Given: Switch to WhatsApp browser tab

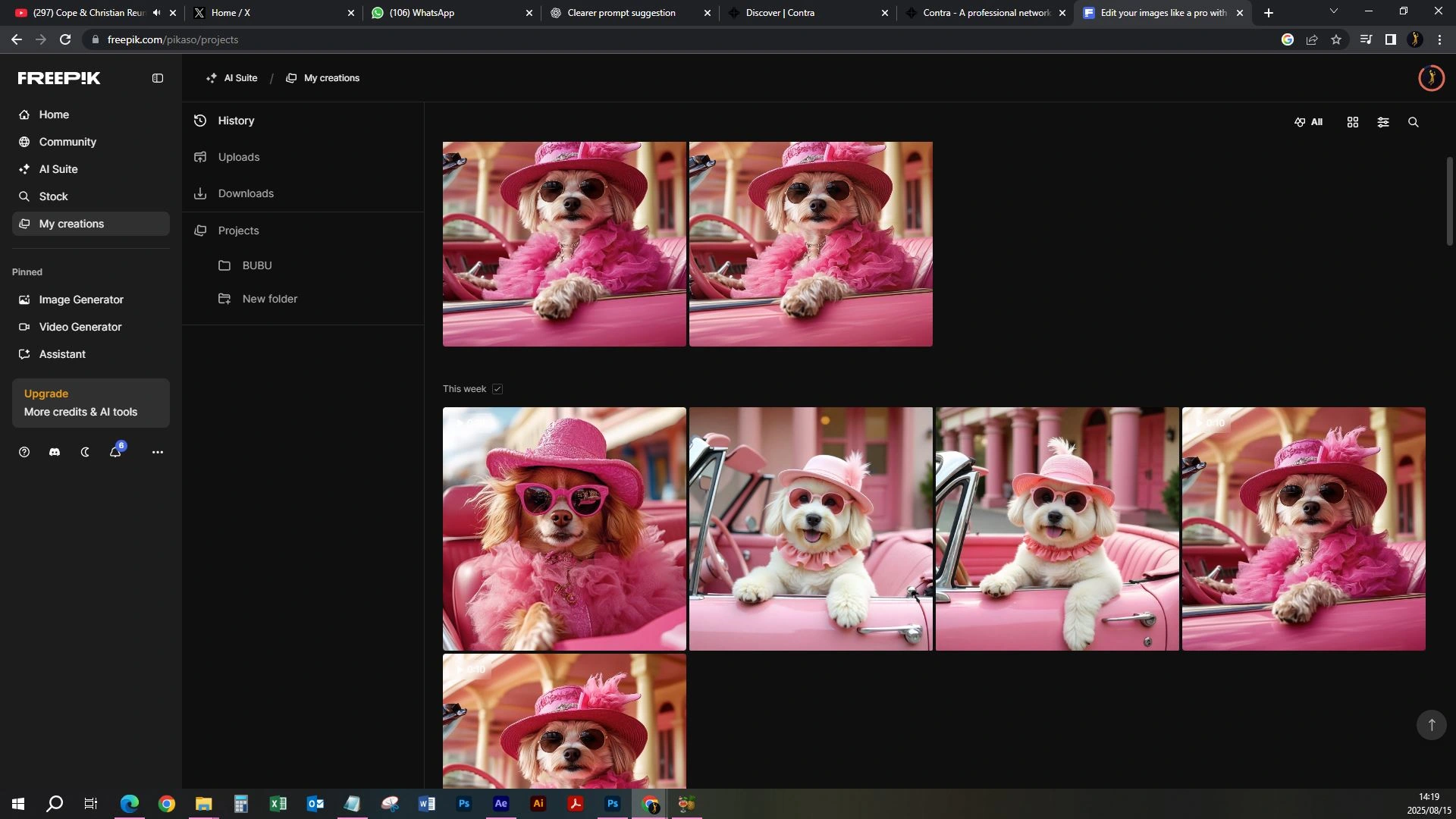Looking at the screenshot, I should pyautogui.click(x=451, y=13).
